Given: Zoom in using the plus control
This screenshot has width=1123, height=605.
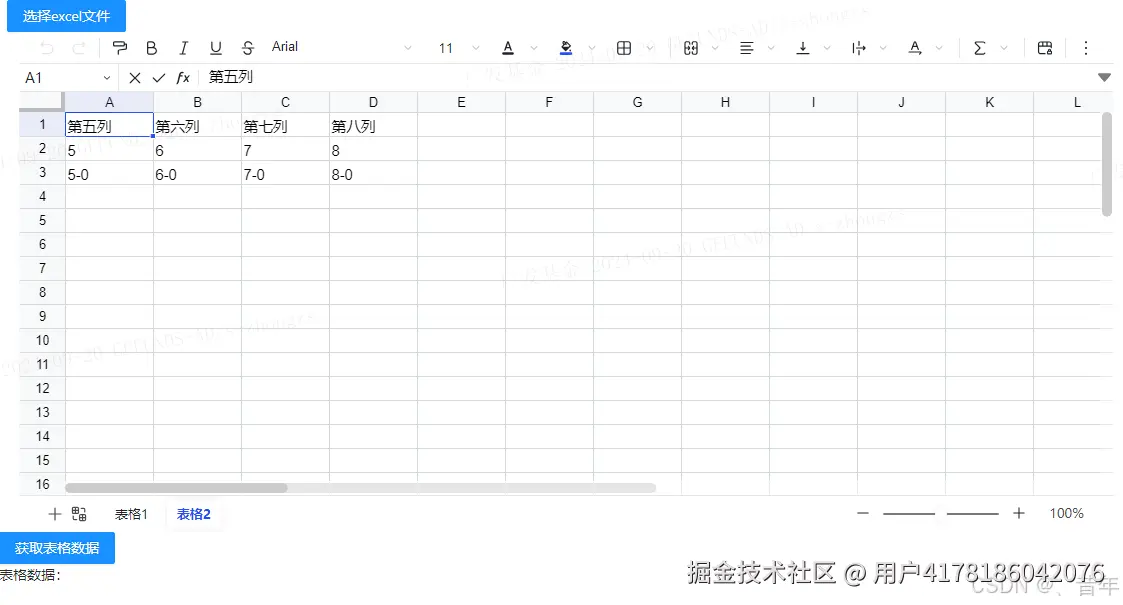Looking at the screenshot, I should pos(1019,513).
